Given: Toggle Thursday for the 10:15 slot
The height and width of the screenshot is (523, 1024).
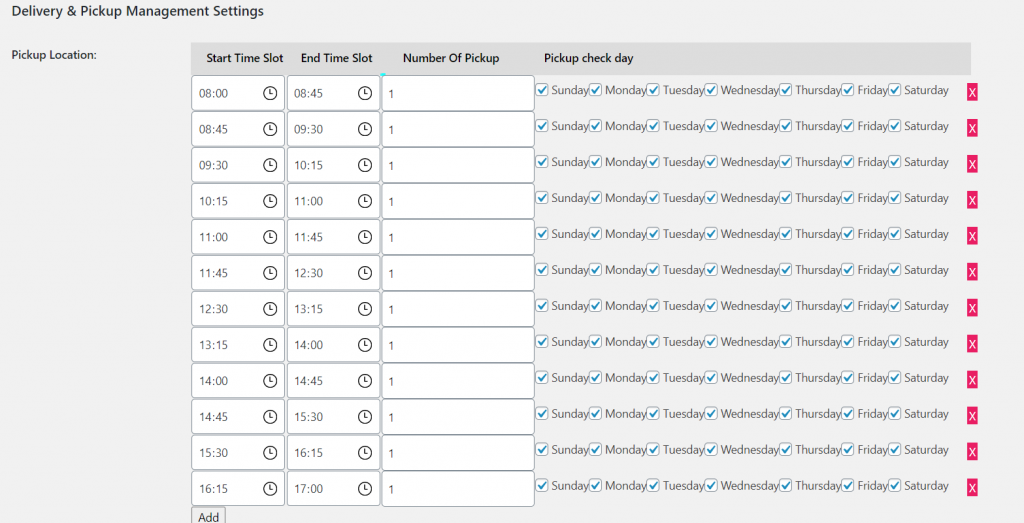Looking at the screenshot, I should coord(786,197).
